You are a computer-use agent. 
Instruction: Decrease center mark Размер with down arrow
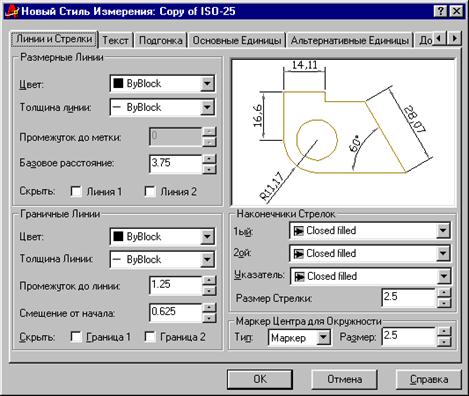443,342
